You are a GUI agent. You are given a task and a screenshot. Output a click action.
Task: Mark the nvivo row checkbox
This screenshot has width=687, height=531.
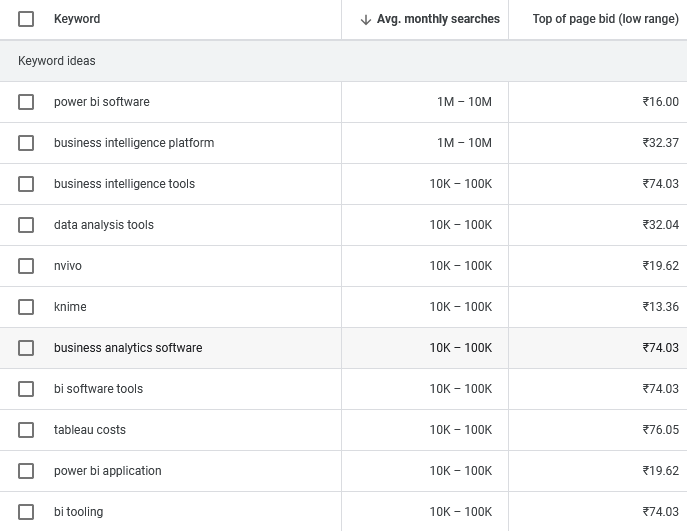[x=26, y=266]
